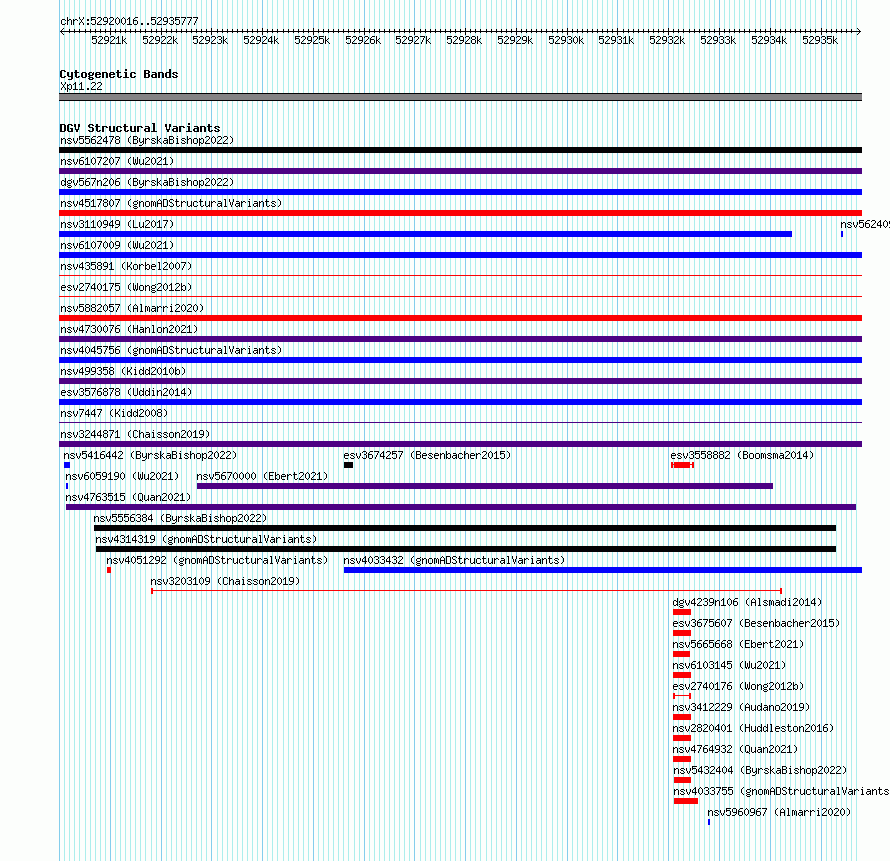Open variant dgv567n206 (ByrskaBishop2022)
Viewport: 890px width, 861px height.
tap(147, 182)
